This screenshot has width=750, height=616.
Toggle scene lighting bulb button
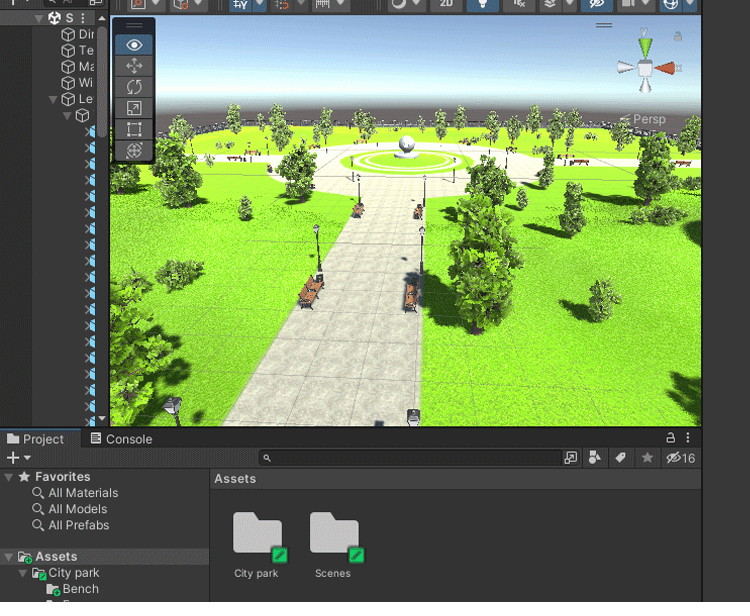482,4
